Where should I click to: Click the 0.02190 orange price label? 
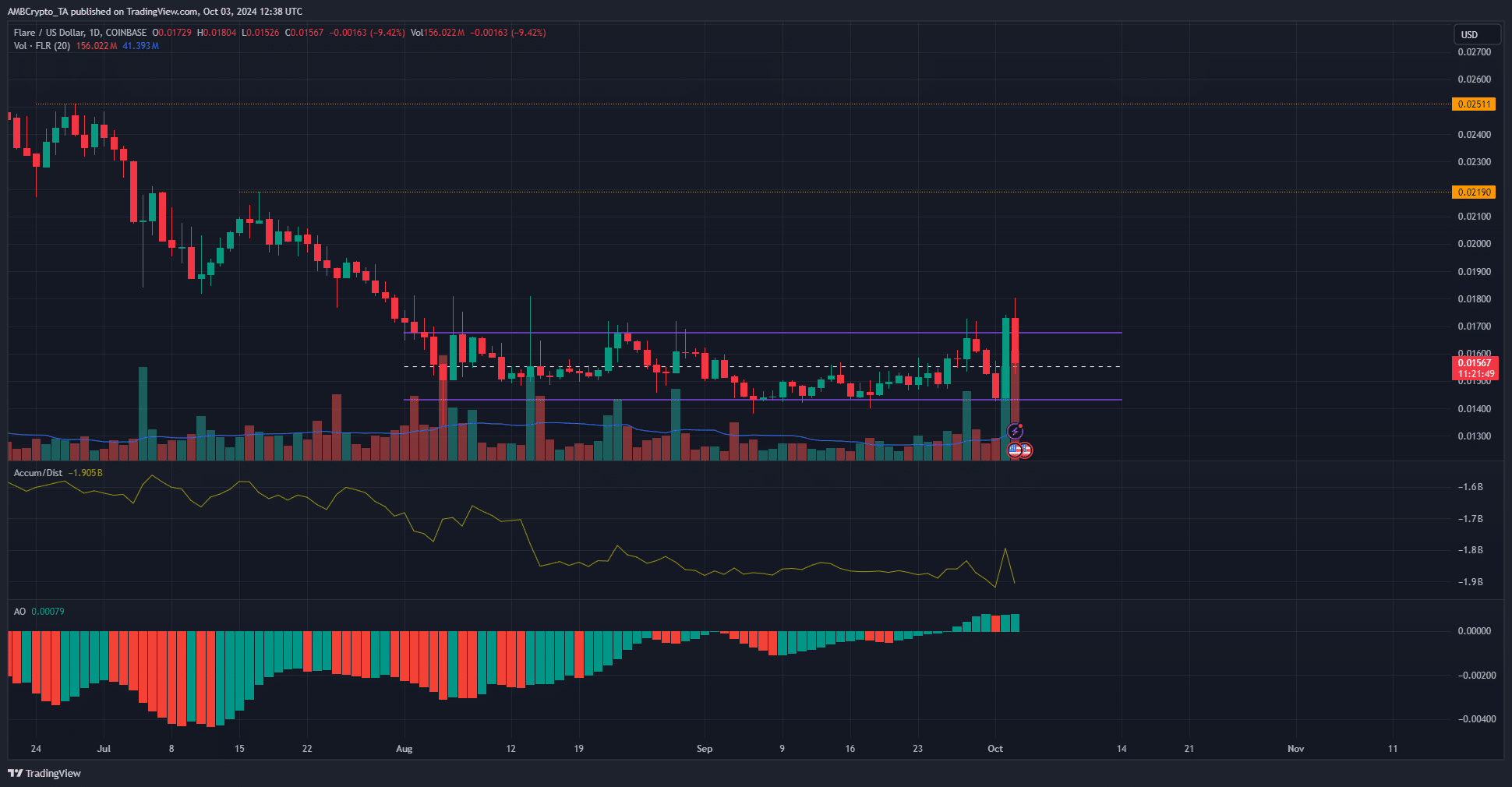1473,192
